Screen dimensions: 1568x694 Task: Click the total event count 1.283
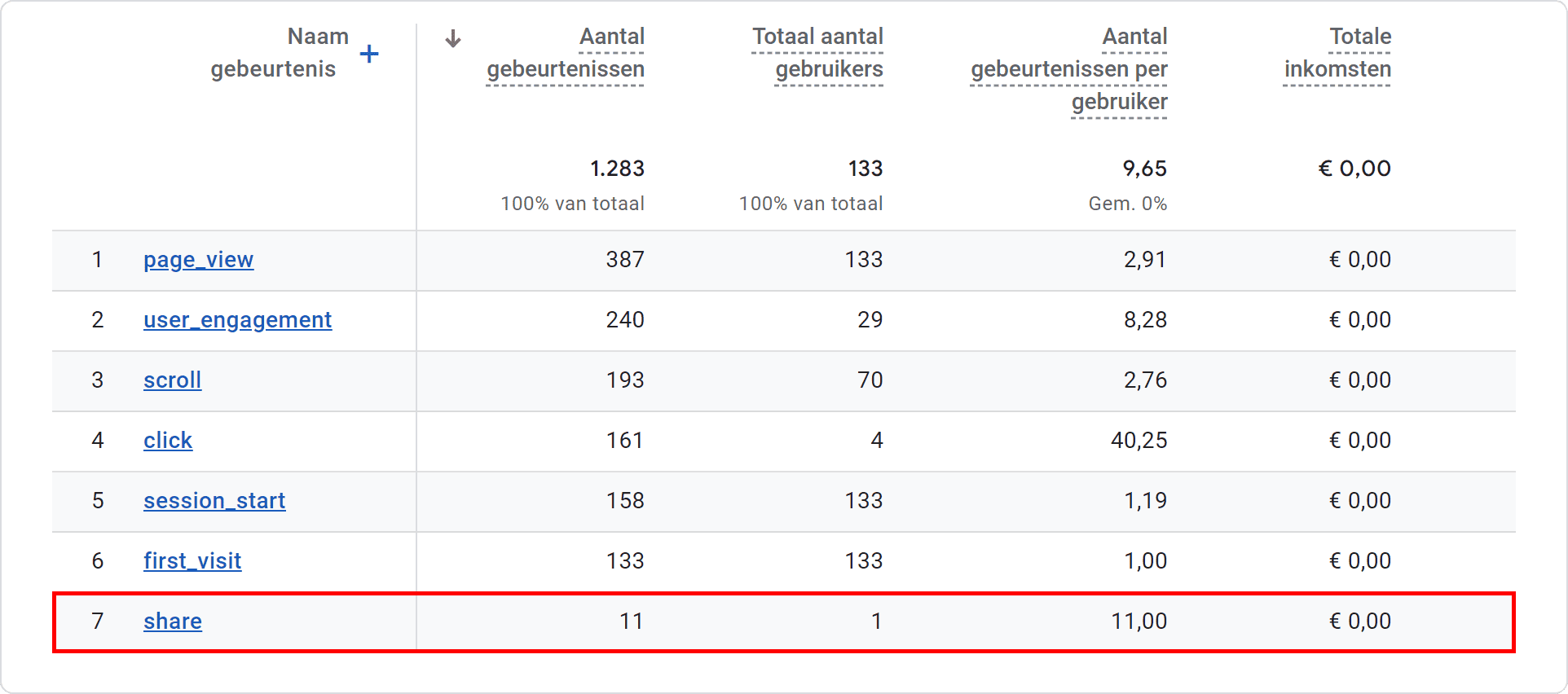(617, 169)
